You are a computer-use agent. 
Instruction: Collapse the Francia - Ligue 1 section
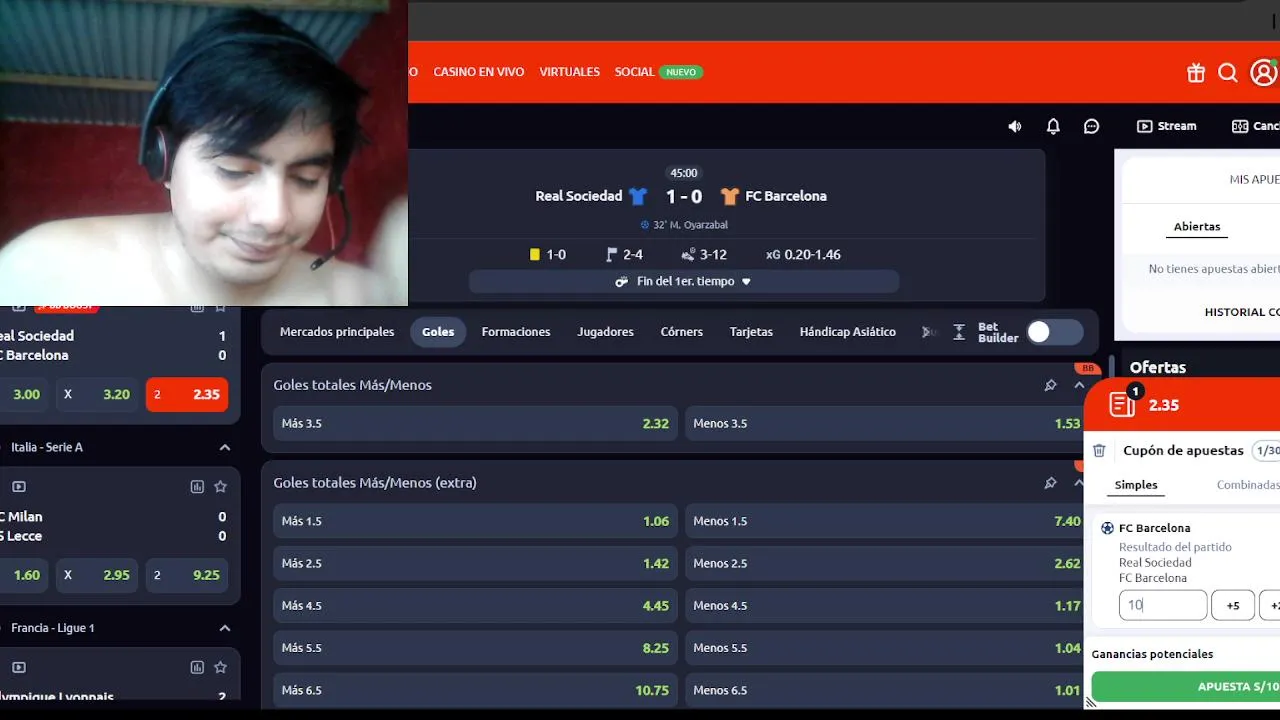(225, 628)
